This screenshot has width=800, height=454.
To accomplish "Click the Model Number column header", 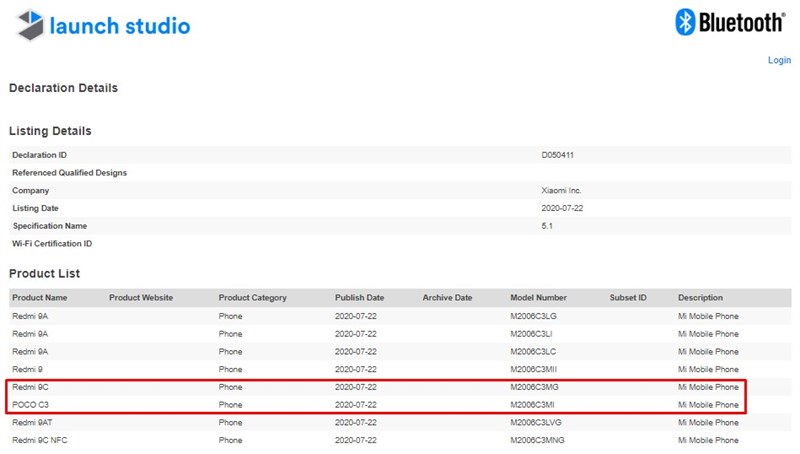I will (538, 298).
